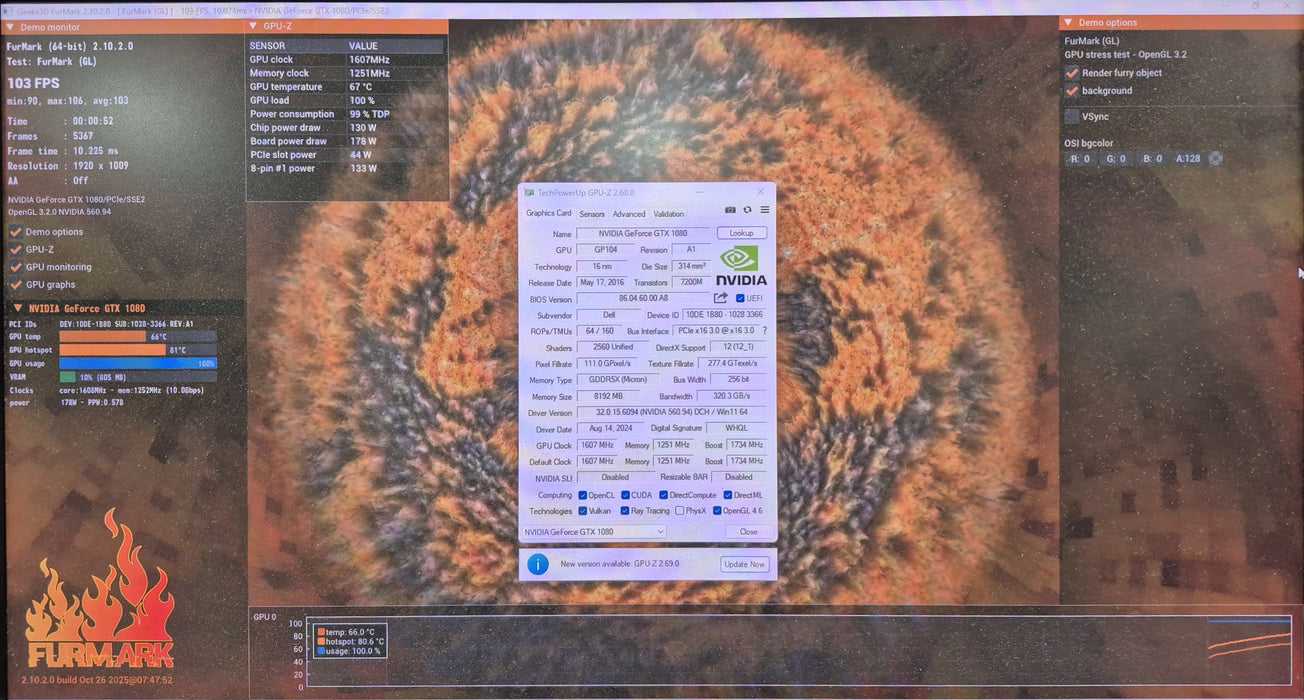Collapse the Demo options panel
1304x700 pixels.
[1068, 22]
